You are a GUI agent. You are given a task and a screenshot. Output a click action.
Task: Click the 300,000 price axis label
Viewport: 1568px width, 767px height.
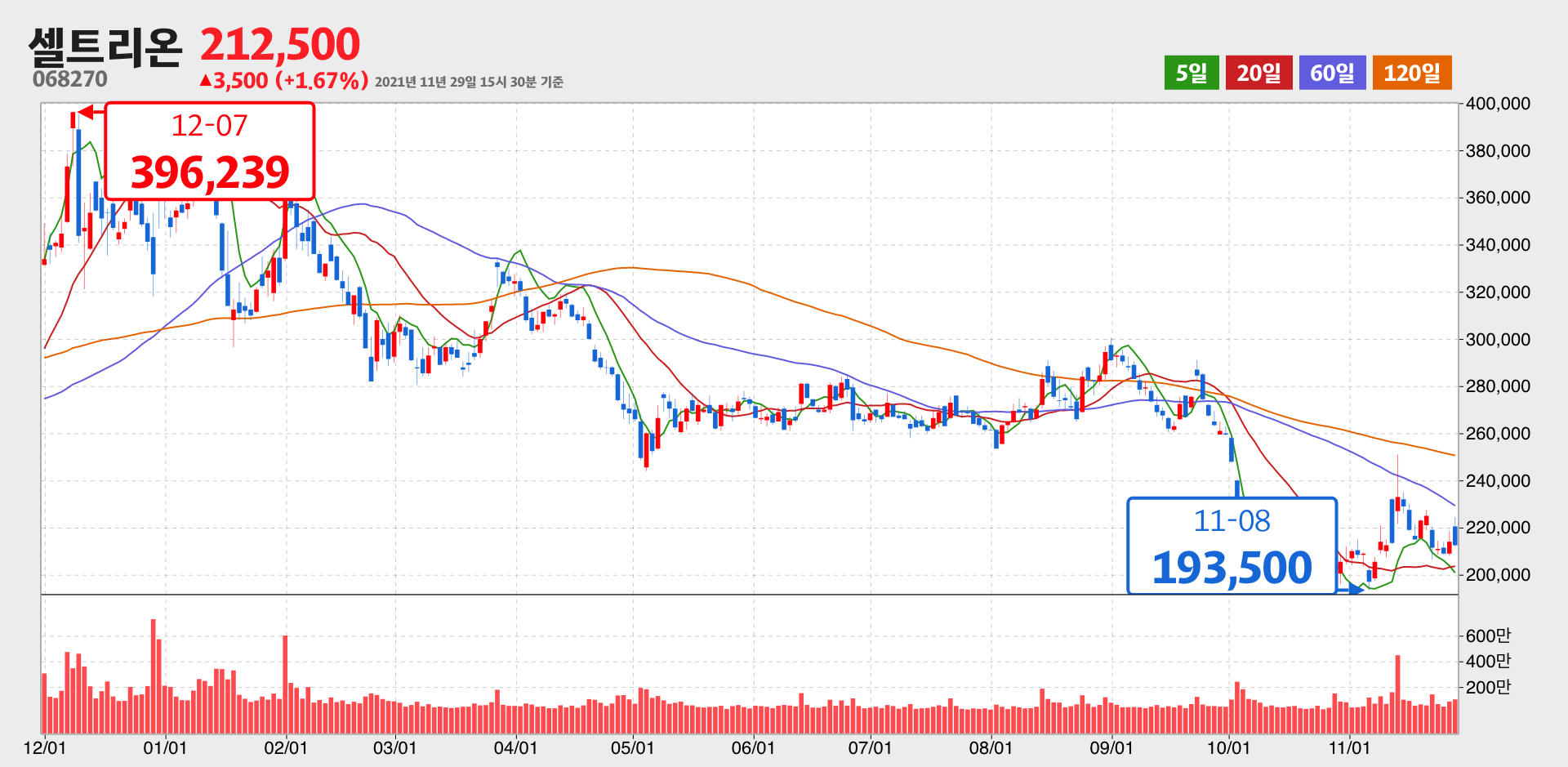pos(1498,339)
